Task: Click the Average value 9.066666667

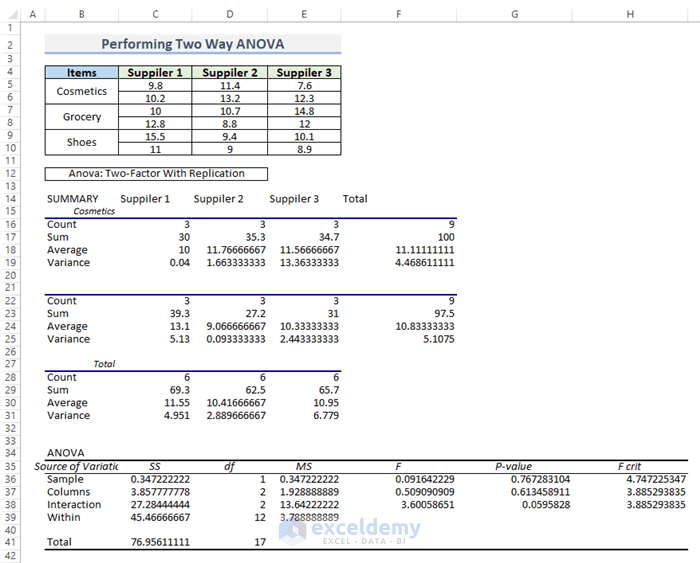Action: (236, 326)
